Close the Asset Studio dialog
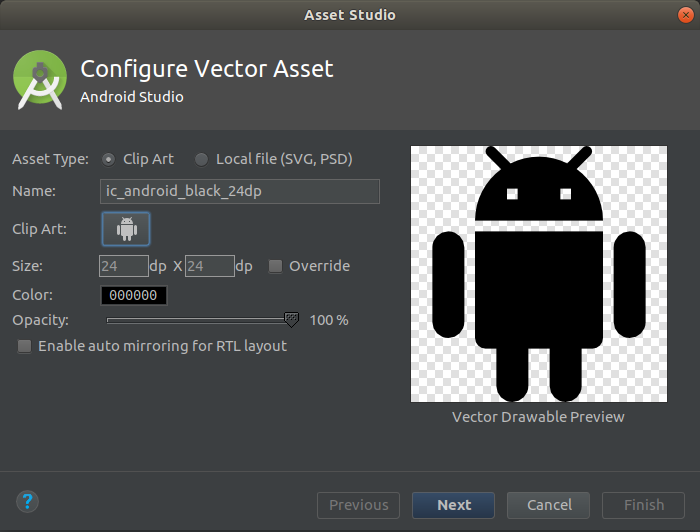700x532 pixels. pos(685,15)
